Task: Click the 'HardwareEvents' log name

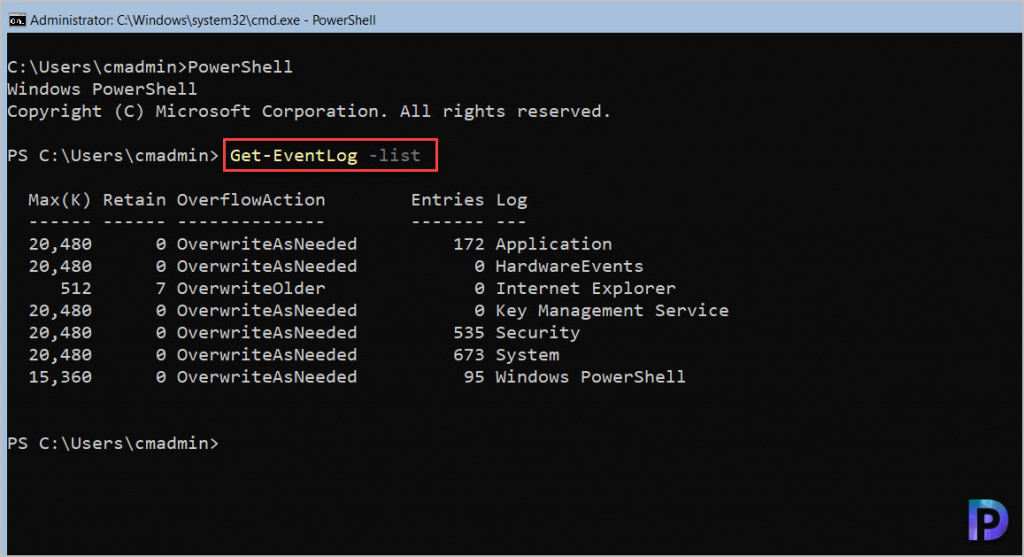Action: pyautogui.click(x=569, y=266)
